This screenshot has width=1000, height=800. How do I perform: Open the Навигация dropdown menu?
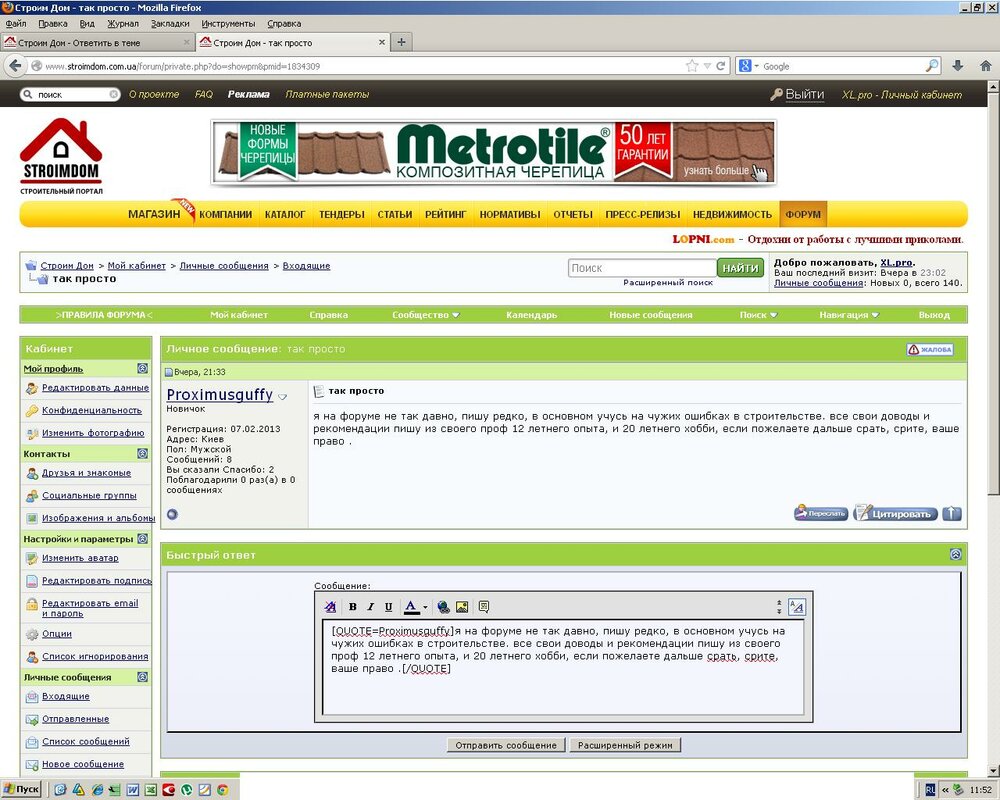click(849, 315)
